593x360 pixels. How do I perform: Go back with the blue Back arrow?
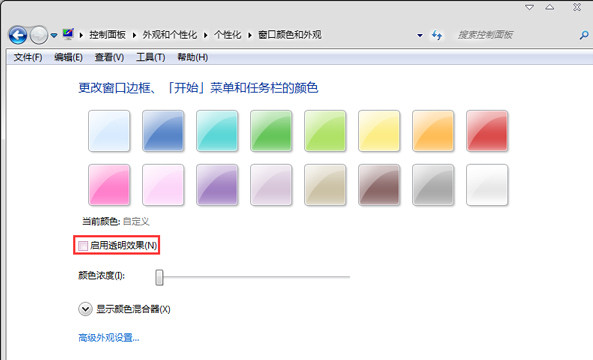(x=17, y=35)
